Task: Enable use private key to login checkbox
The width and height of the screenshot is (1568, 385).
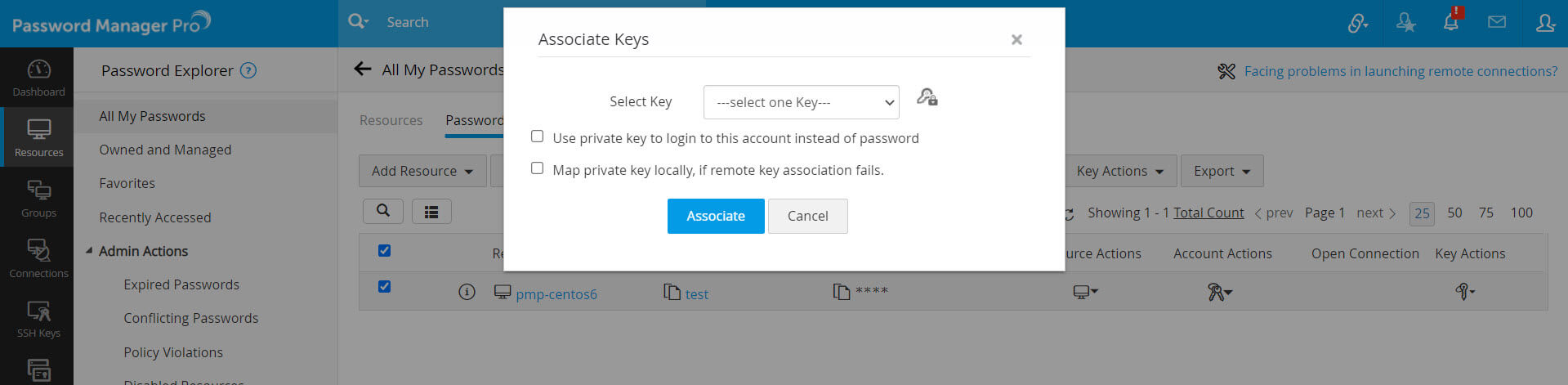Action: 537,137
